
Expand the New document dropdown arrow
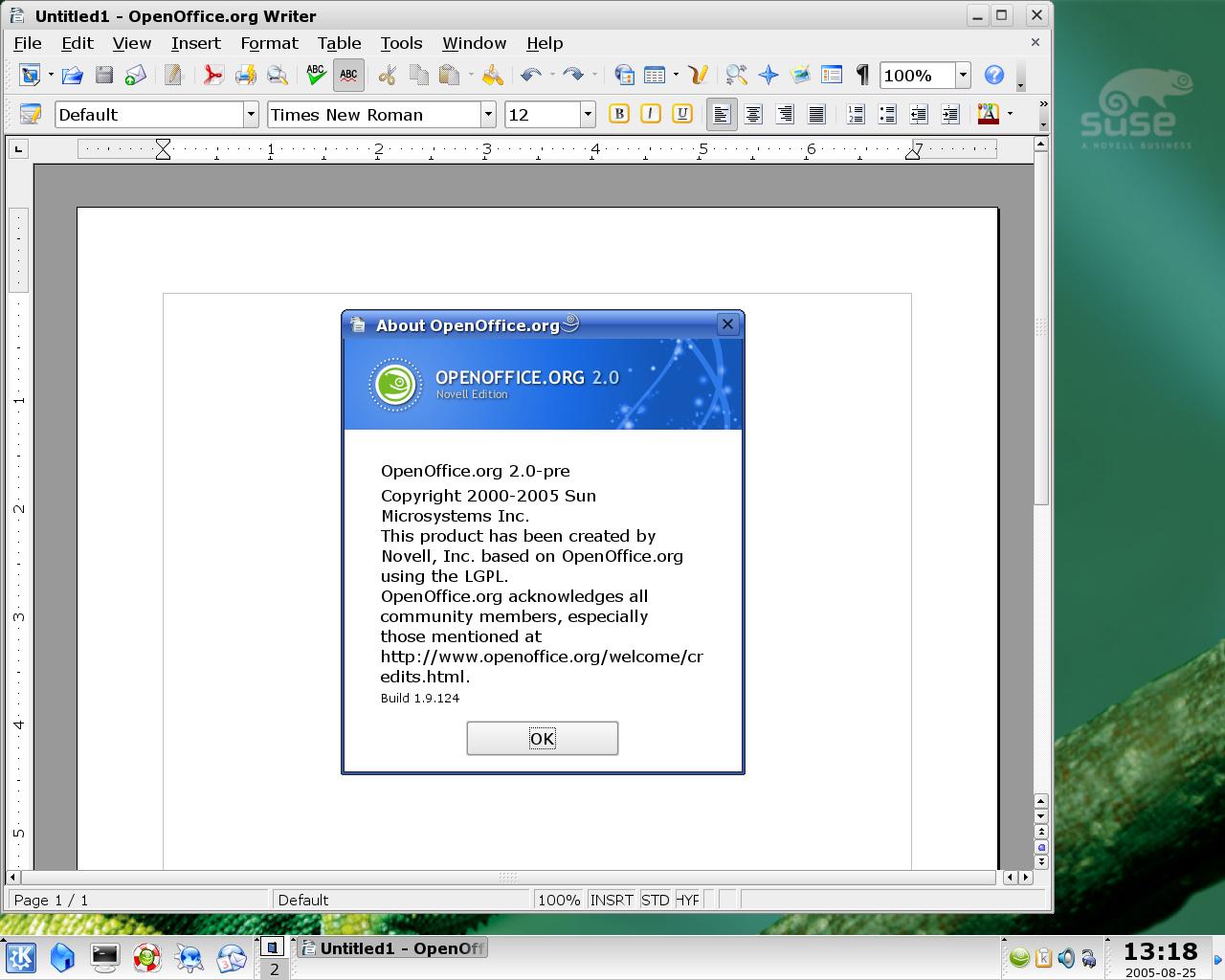click(51, 75)
